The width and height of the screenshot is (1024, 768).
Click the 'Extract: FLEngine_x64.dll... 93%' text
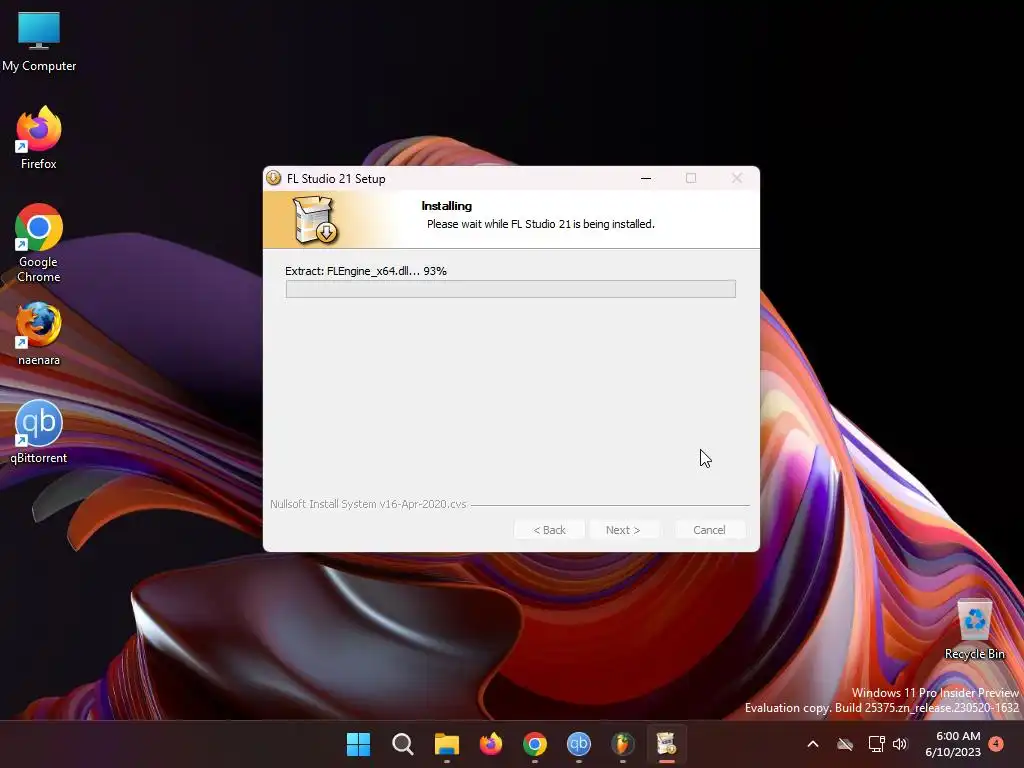(x=366, y=271)
